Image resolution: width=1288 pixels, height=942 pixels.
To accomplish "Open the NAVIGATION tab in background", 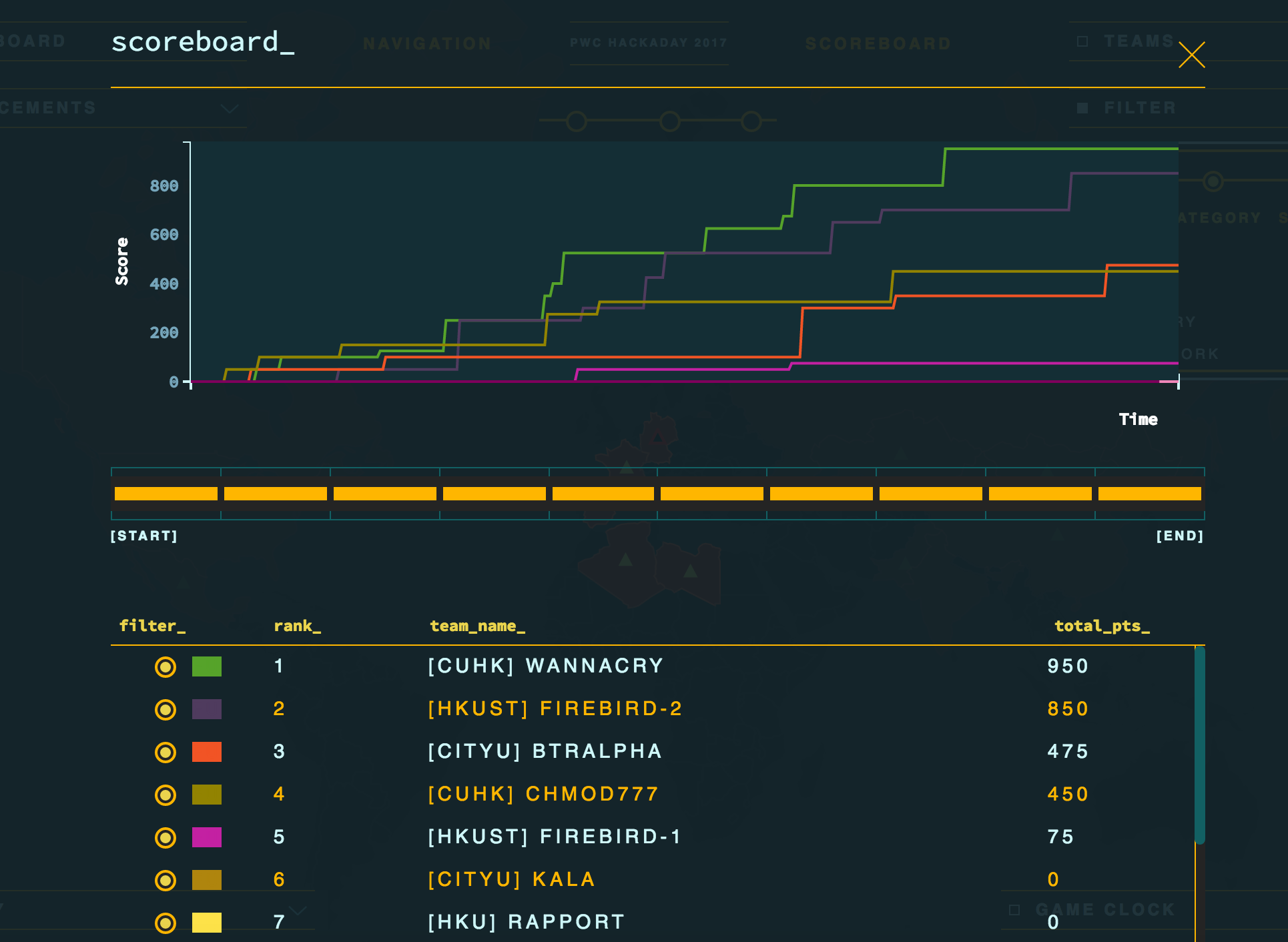I will point(427,44).
